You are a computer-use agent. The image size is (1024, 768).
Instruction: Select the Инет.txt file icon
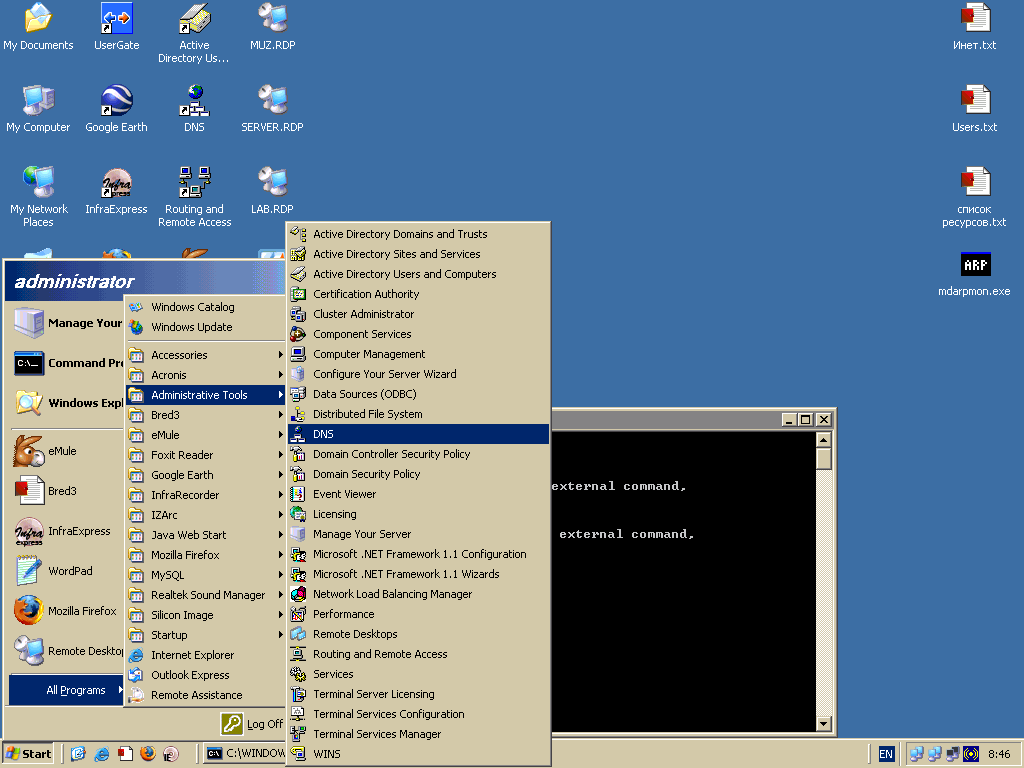pyautogui.click(x=974, y=27)
